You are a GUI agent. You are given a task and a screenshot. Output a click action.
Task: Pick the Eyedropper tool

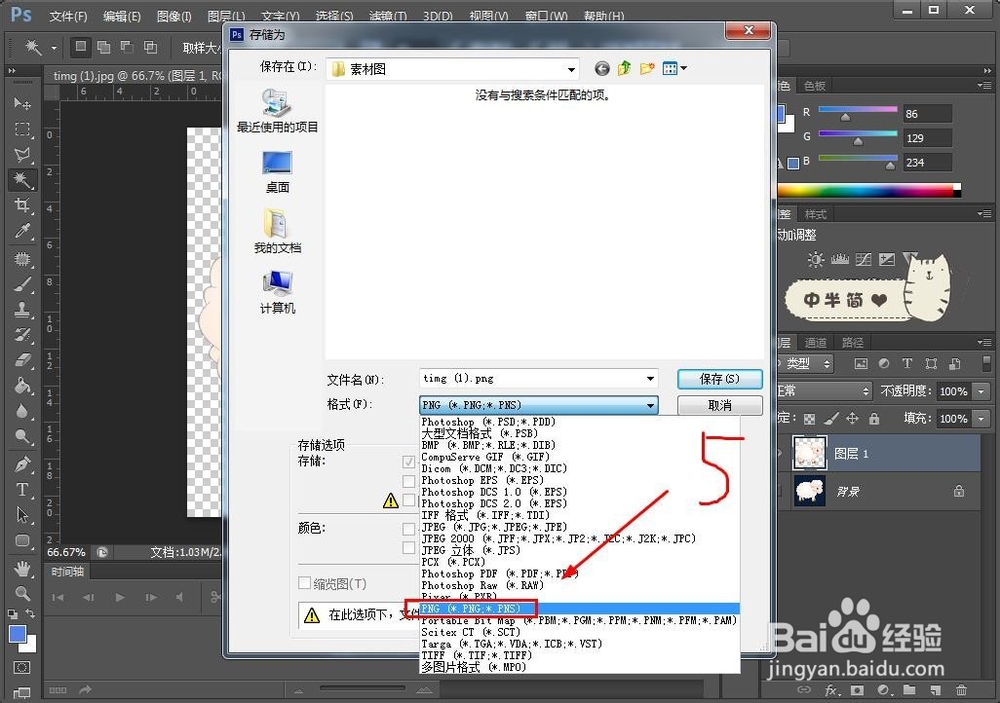pyautogui.click(x=21, y=231)
